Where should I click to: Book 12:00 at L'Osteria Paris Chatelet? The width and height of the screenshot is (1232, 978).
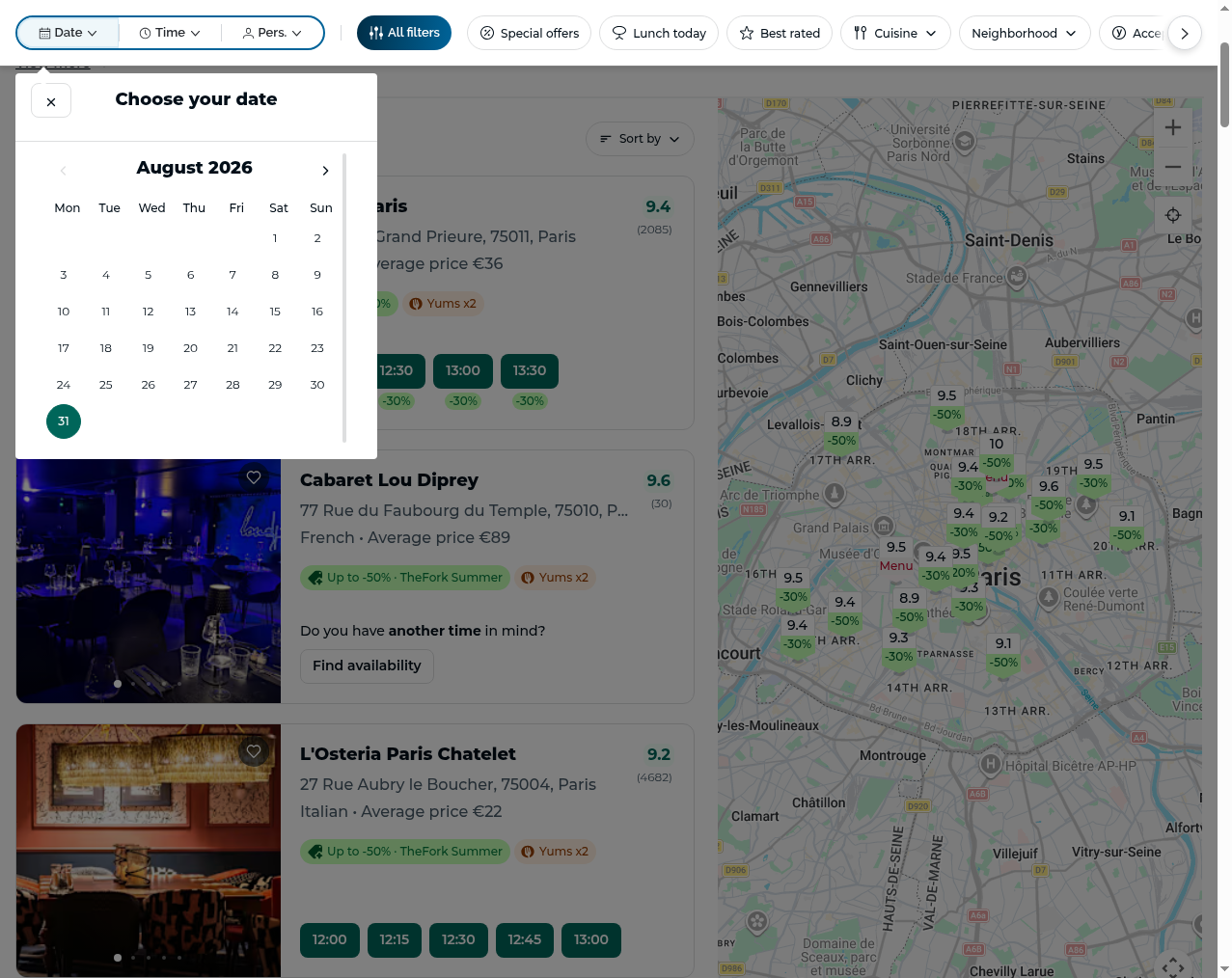coord(330,940)
